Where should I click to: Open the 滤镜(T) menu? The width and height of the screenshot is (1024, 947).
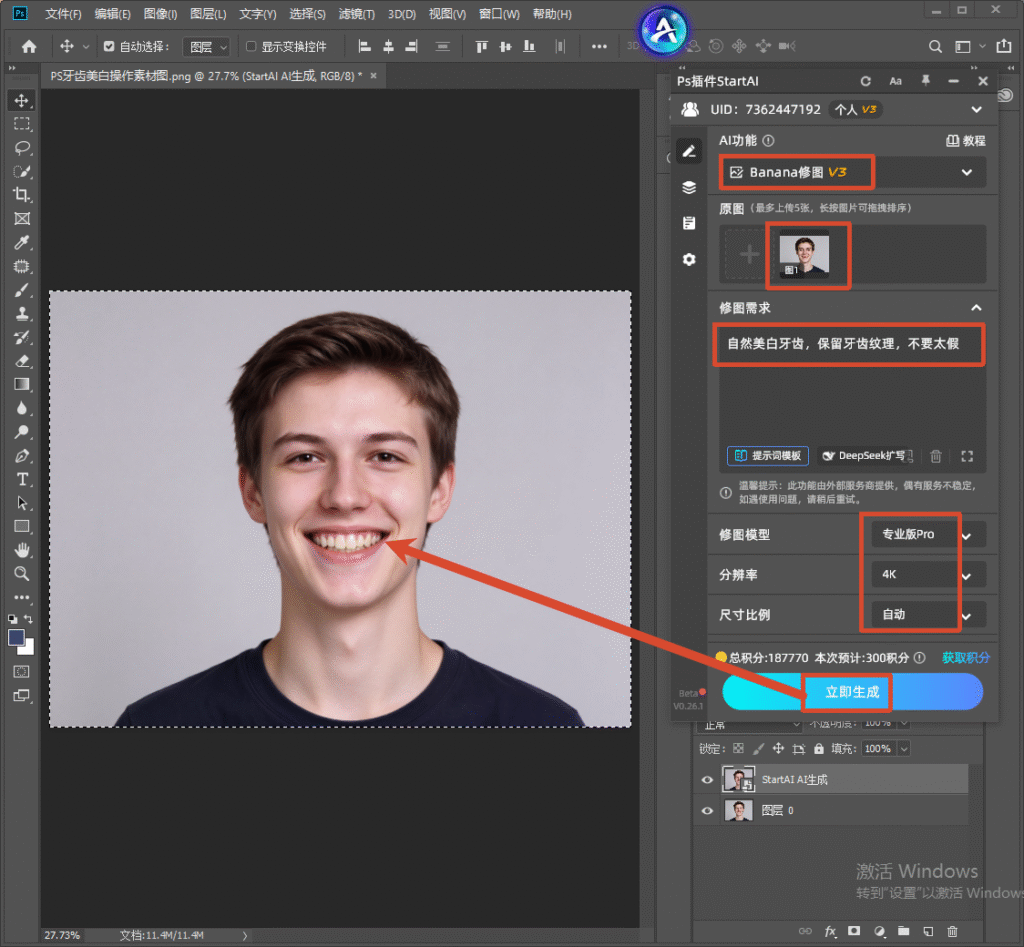(357, 14)
